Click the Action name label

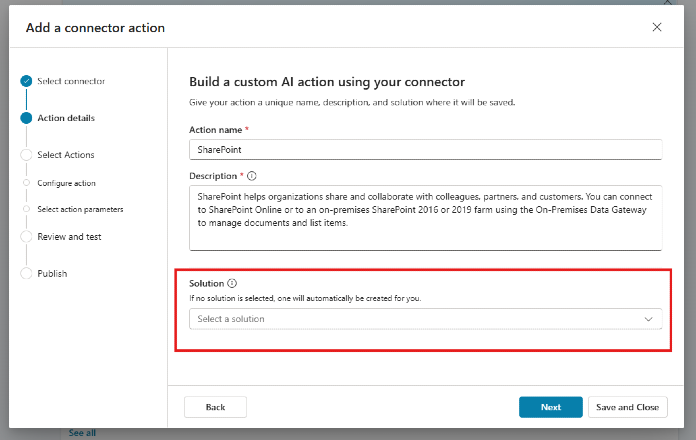[215, 130]
